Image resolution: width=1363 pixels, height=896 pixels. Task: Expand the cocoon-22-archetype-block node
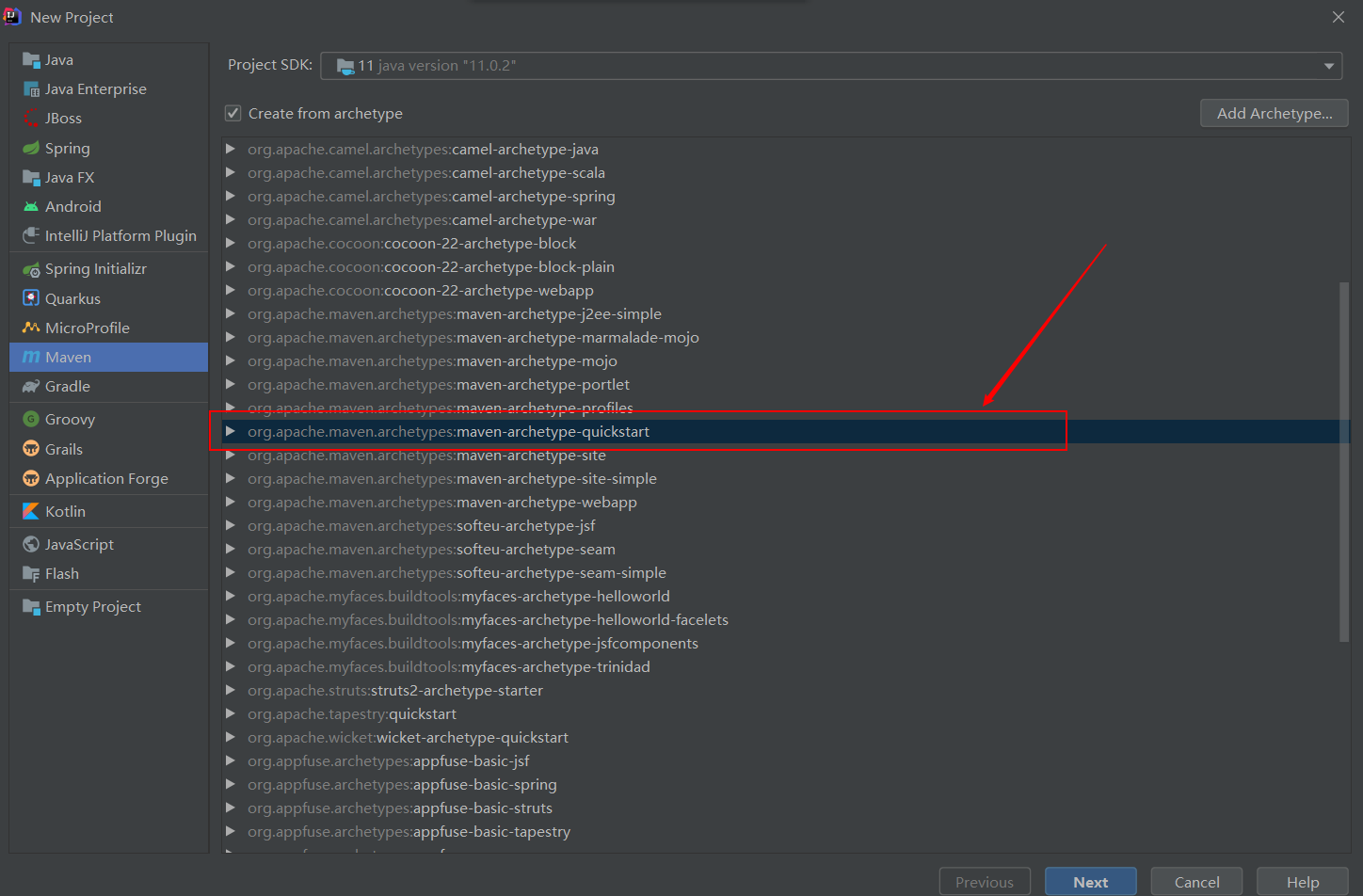pos(230,243)
